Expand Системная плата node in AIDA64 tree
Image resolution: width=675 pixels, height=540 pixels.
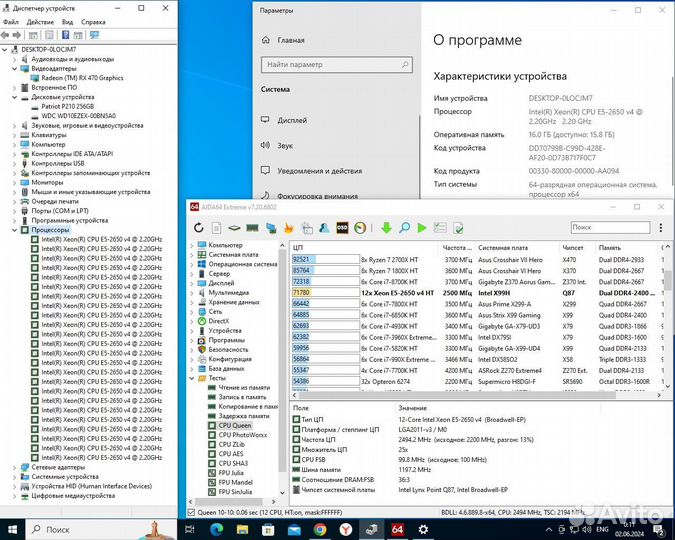(192, 254)
